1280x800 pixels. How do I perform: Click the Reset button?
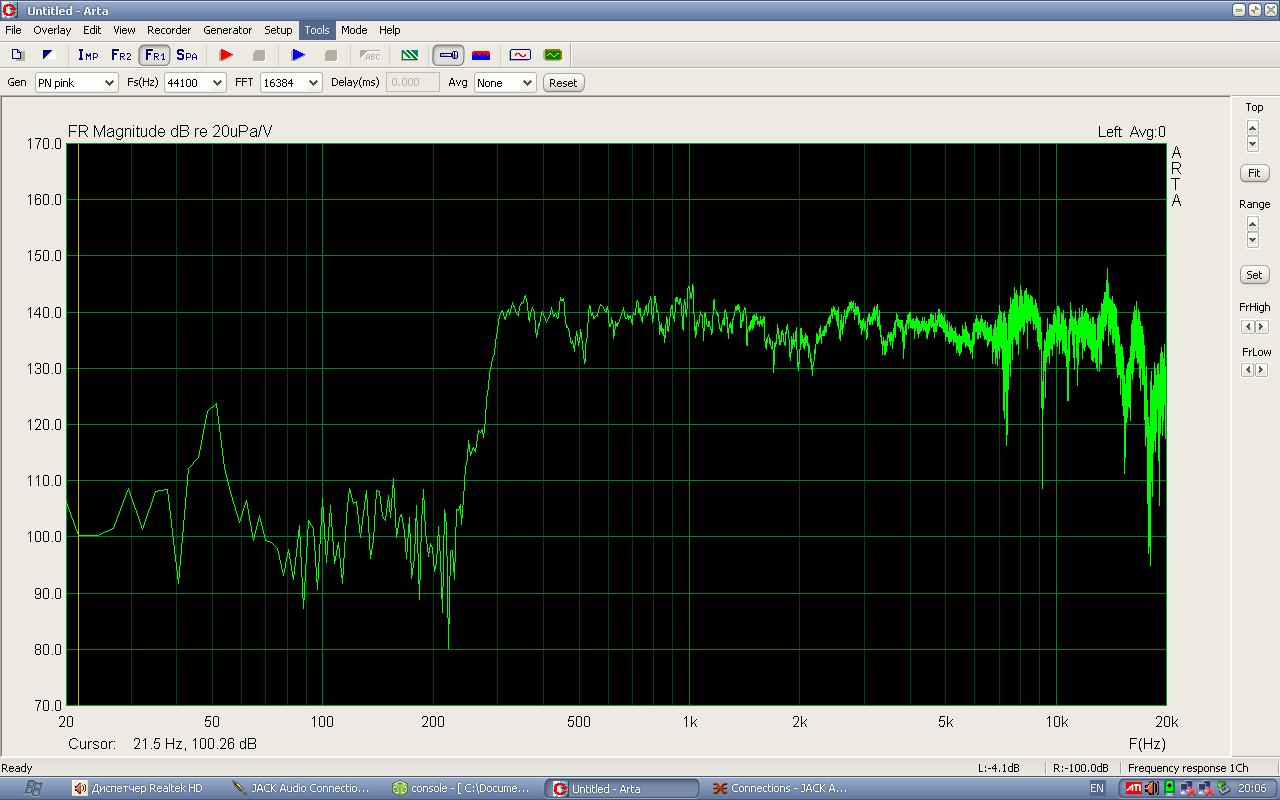[563, 83]
